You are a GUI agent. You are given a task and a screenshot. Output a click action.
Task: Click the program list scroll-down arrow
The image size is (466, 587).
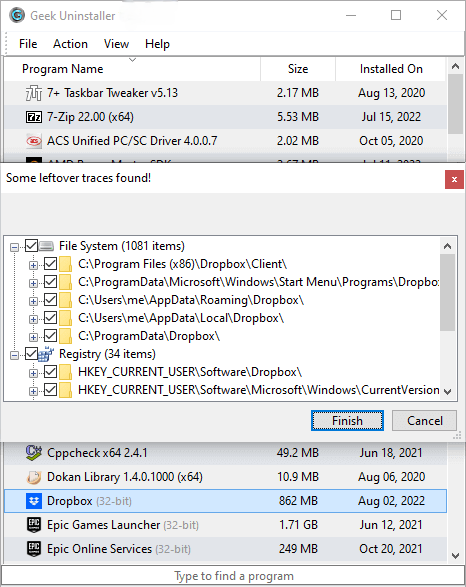tap(455, 556)
